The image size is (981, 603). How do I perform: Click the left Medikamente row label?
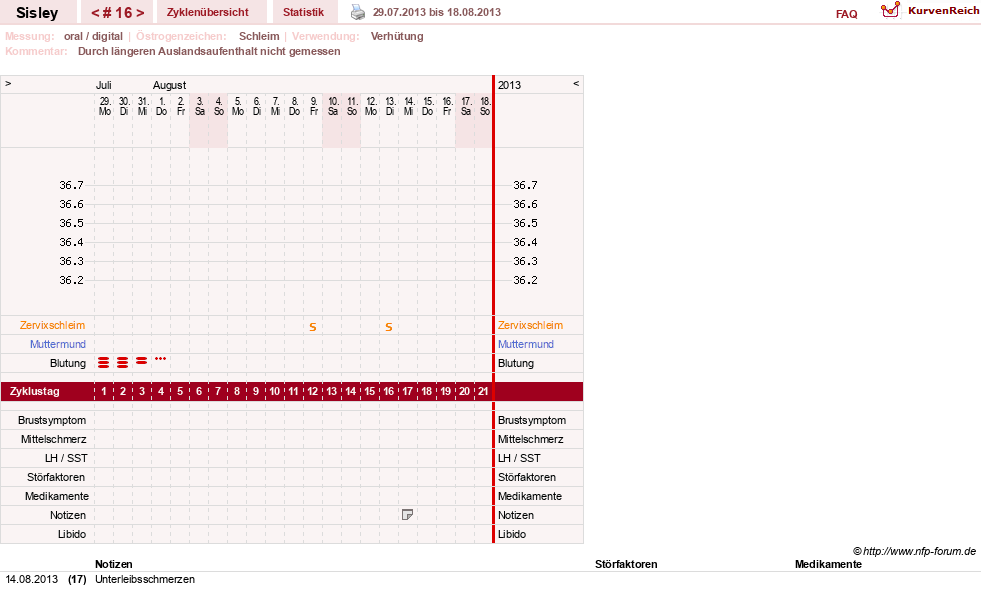[57, 496]
